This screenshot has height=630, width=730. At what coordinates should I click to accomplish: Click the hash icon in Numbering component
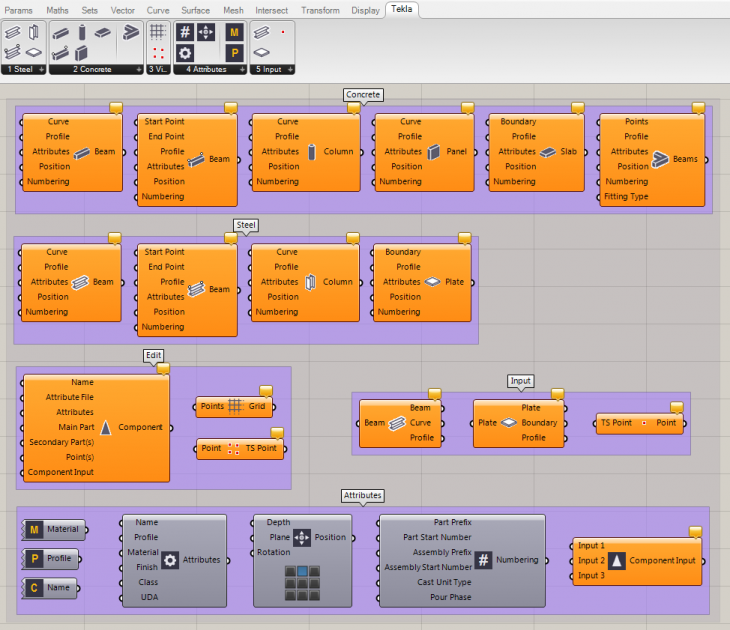484,560
